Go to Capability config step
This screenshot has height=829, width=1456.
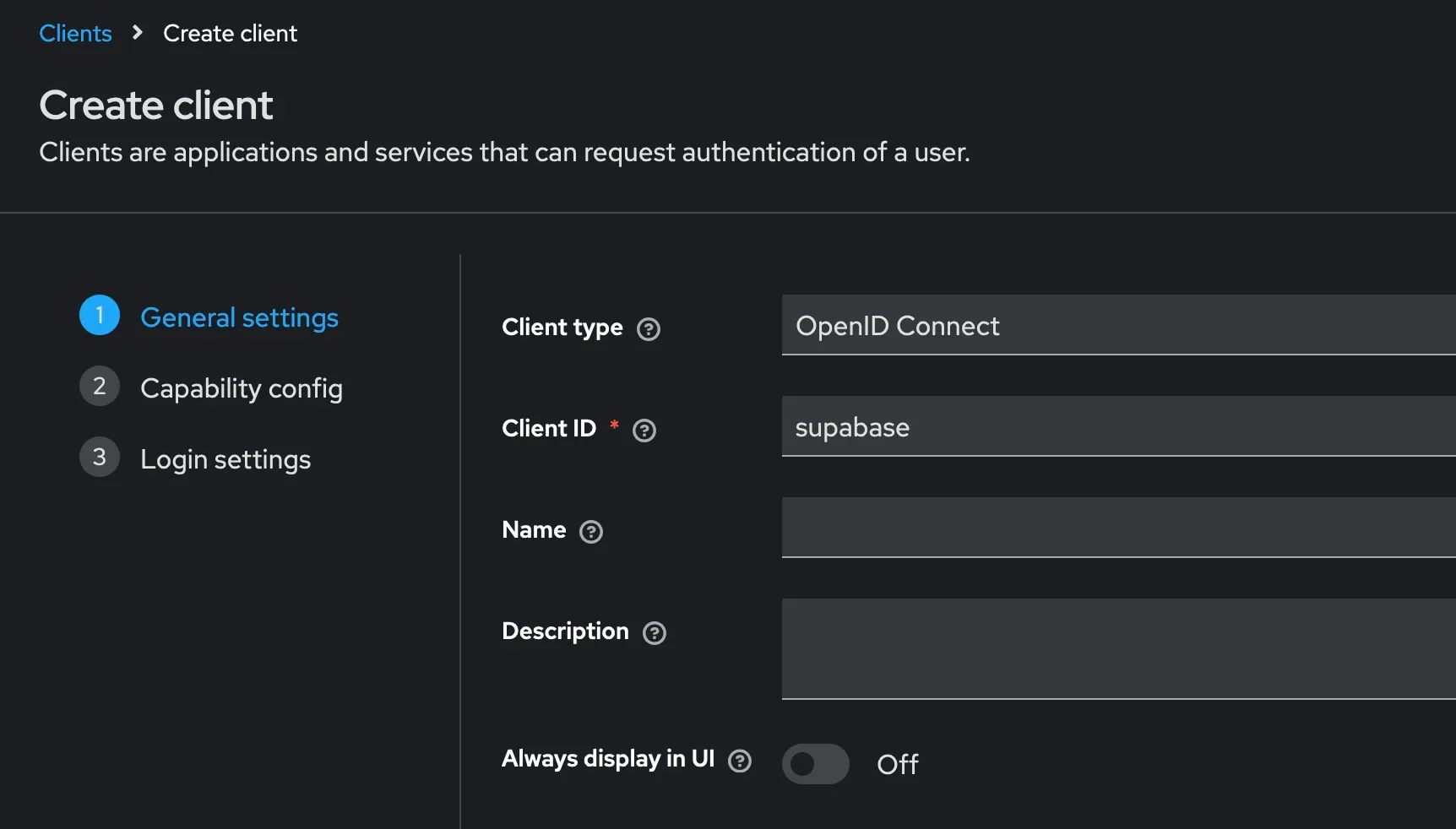242,388
